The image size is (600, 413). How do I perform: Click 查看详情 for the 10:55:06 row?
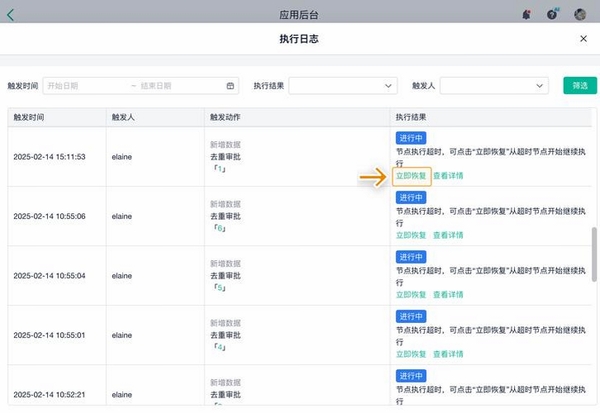[448, 235]
